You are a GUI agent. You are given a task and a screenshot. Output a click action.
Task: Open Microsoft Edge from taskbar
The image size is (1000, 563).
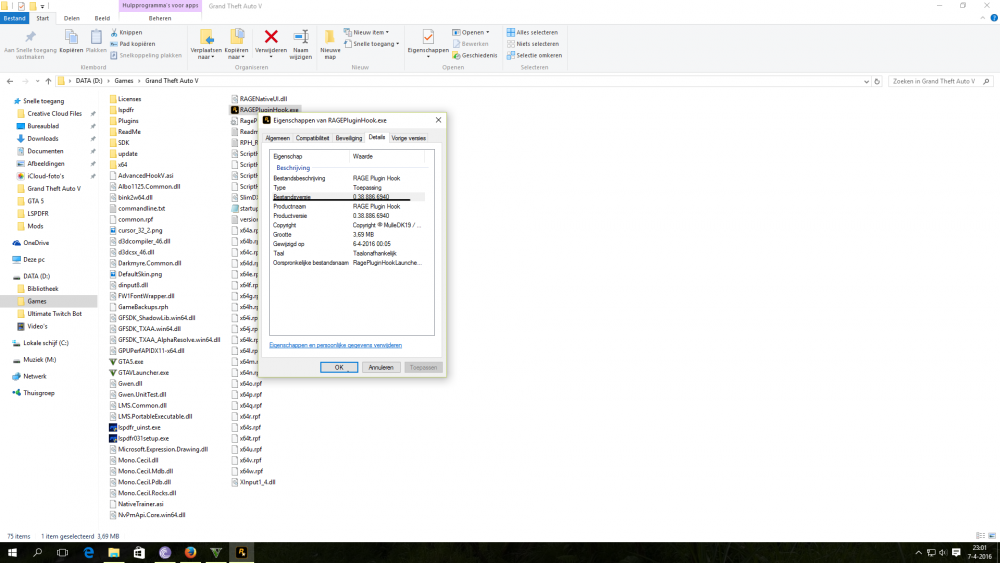[x=88, y=552]
